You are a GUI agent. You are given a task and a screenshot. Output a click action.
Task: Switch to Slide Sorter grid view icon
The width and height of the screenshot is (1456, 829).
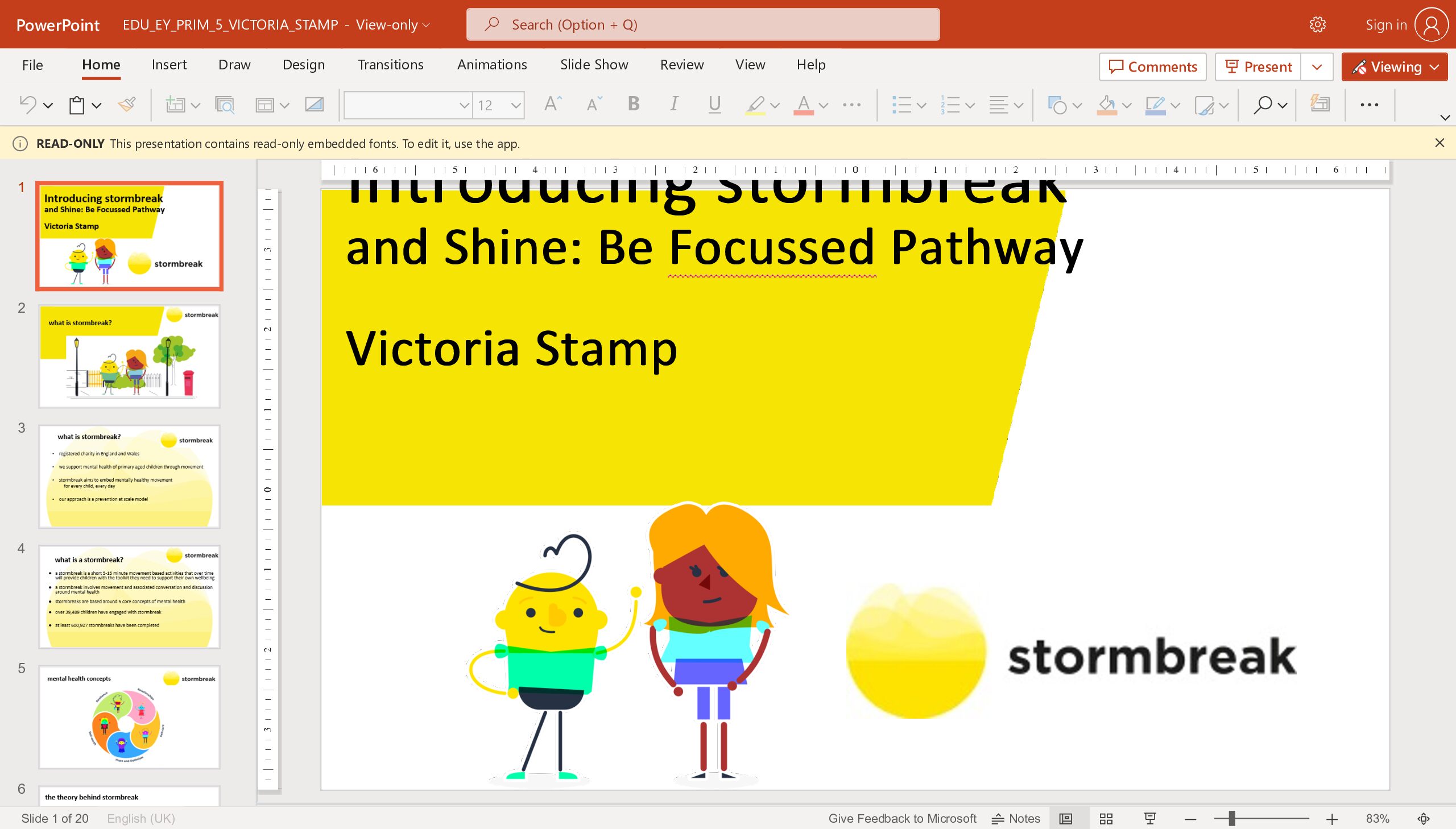(1106, 818)
